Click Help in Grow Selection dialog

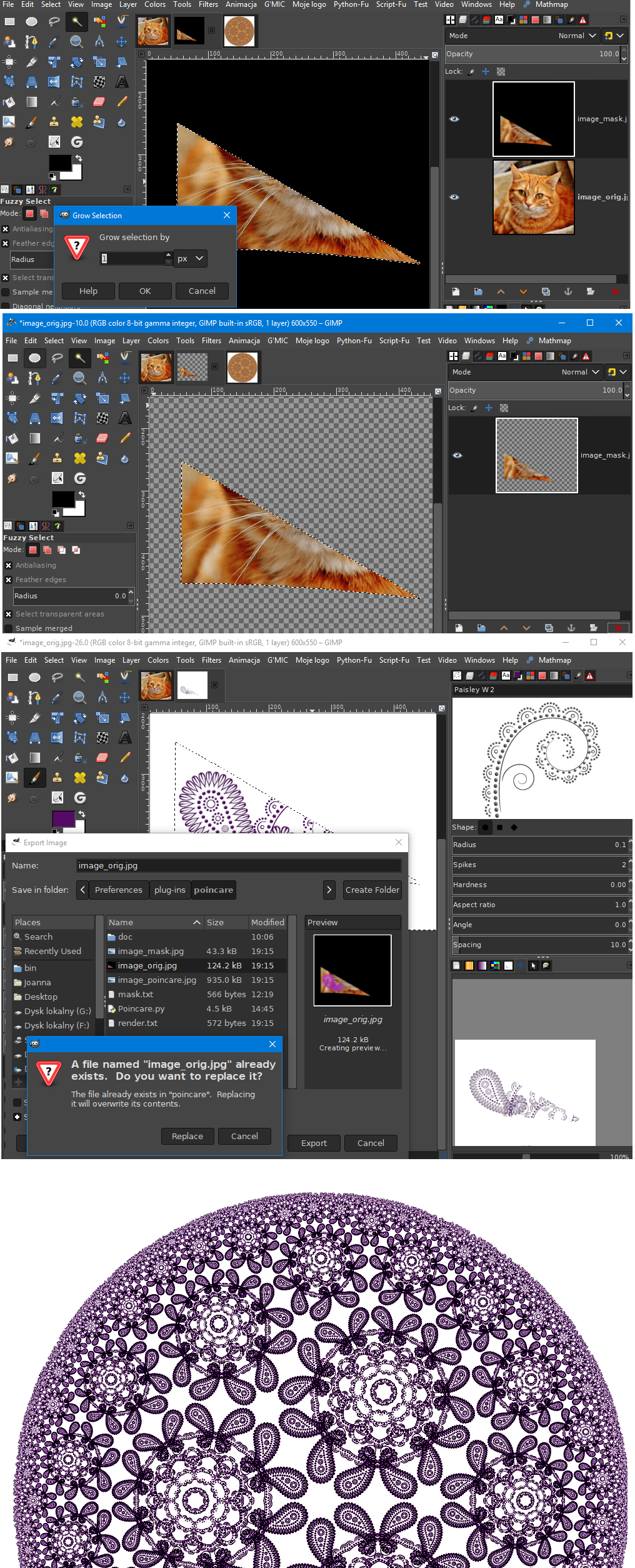(x=88, y=291)
